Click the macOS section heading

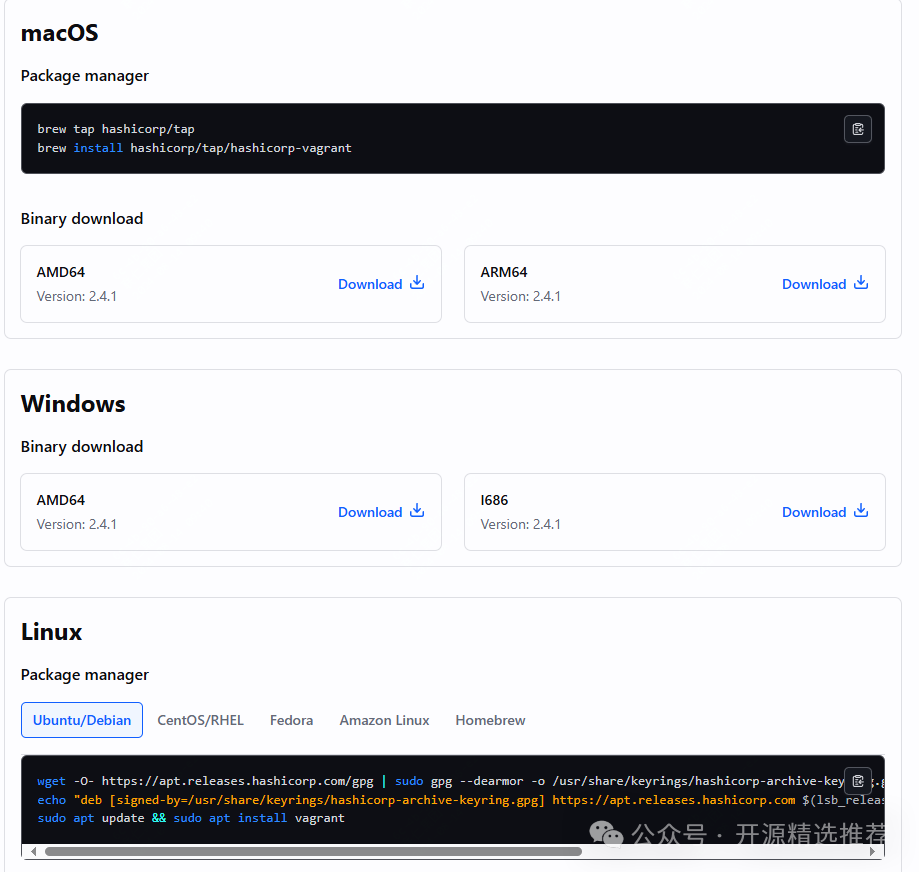pos(60,33)
